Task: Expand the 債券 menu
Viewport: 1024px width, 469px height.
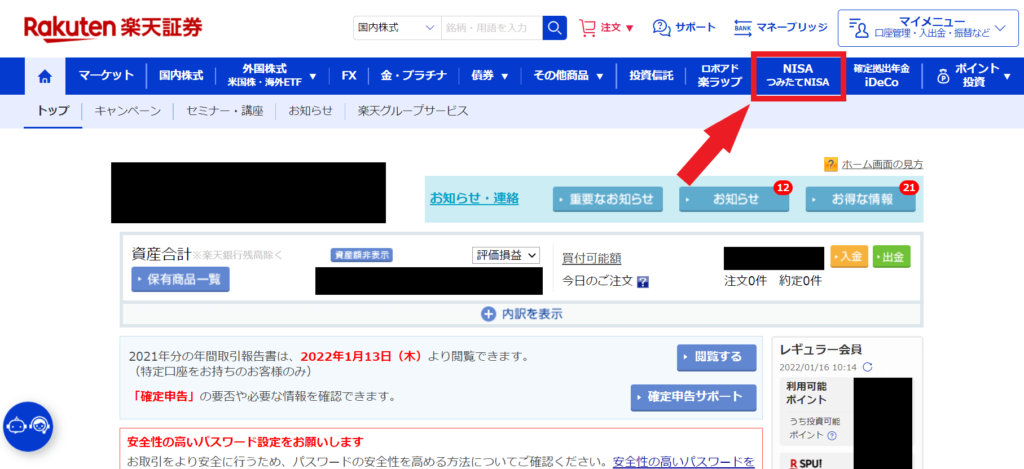Action: (x=490, y=76)
